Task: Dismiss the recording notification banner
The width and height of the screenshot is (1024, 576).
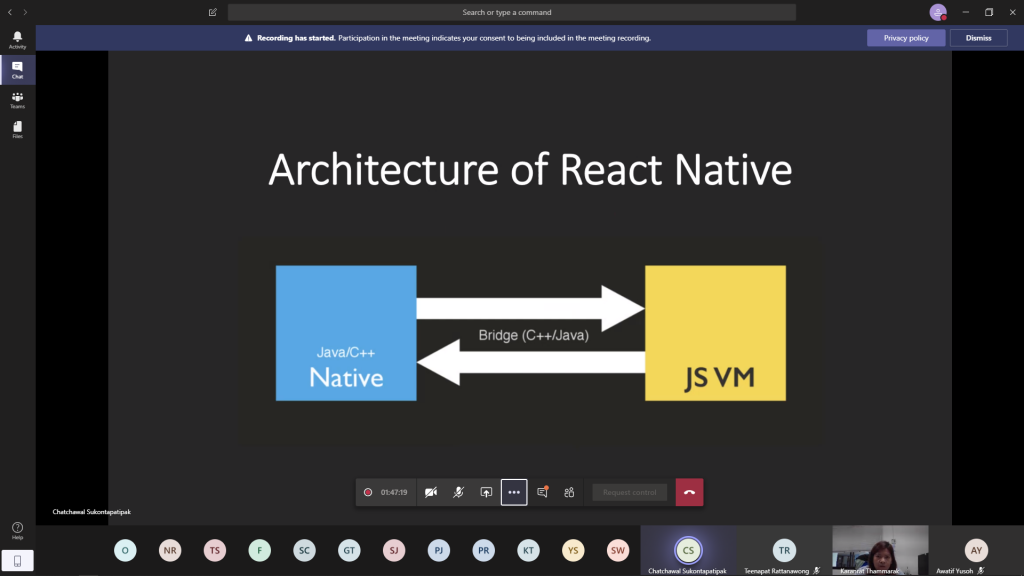Action: click(978, 38)
